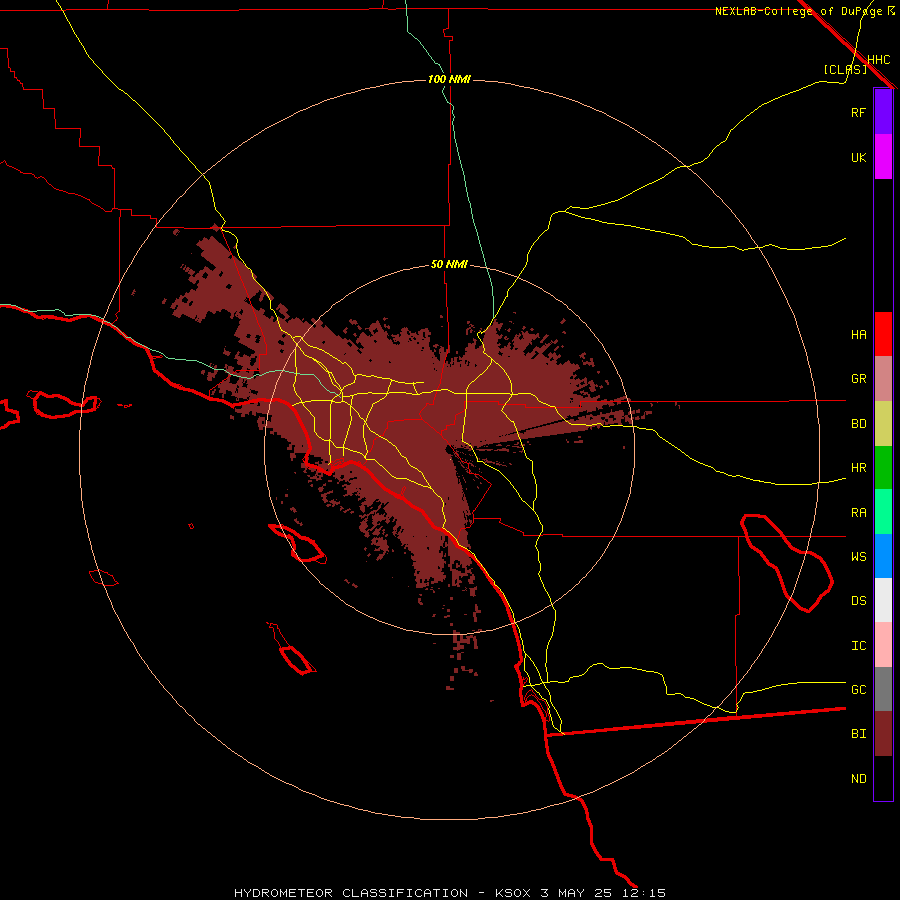The width and height of the screenshot is (900, 900).
Task: Select the DS white legend swatch
Action: point(883,600)
